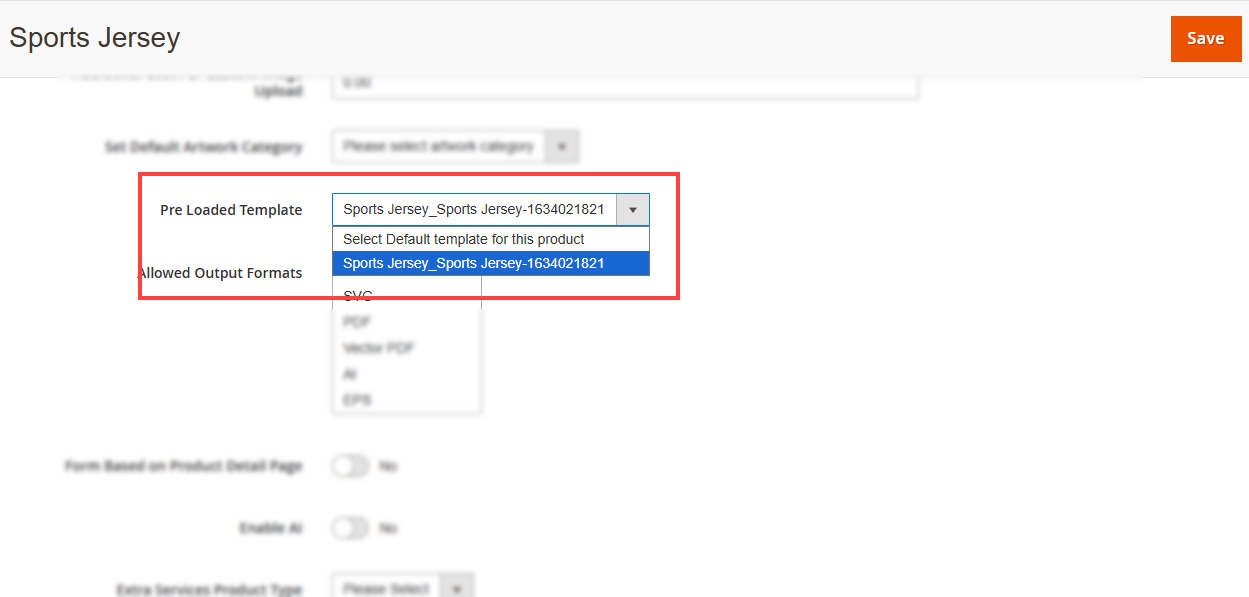Toggle Form Based on Product Detail Page switch

[351, 466]
